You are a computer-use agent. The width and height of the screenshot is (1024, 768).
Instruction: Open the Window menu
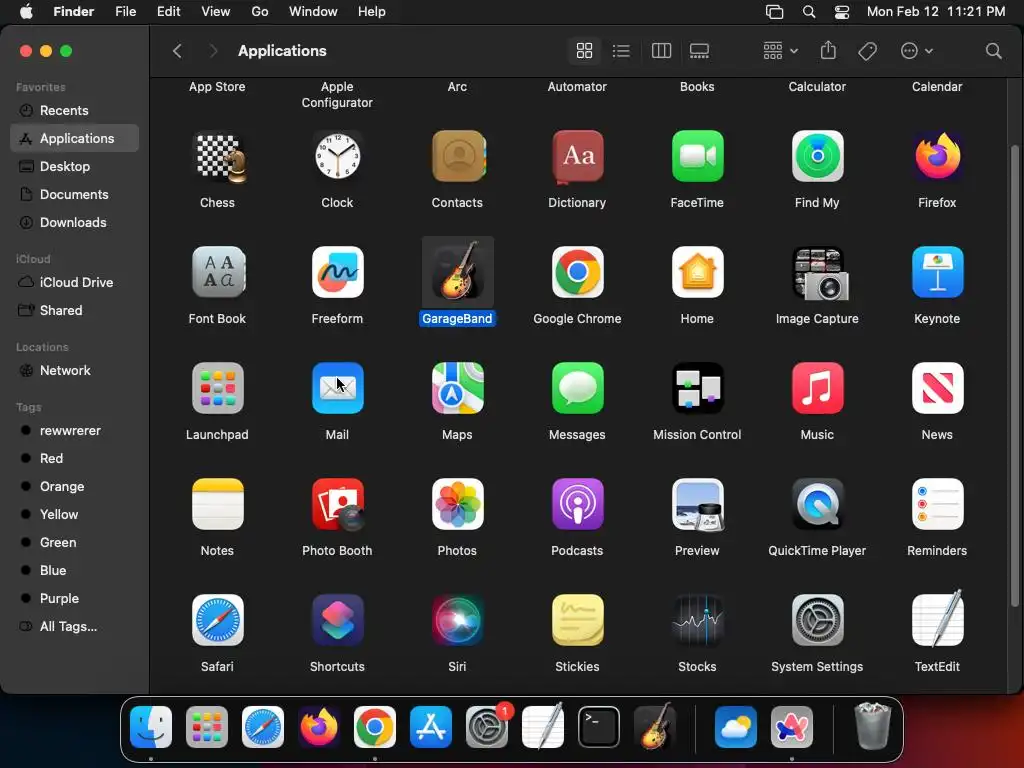(313, 12)
